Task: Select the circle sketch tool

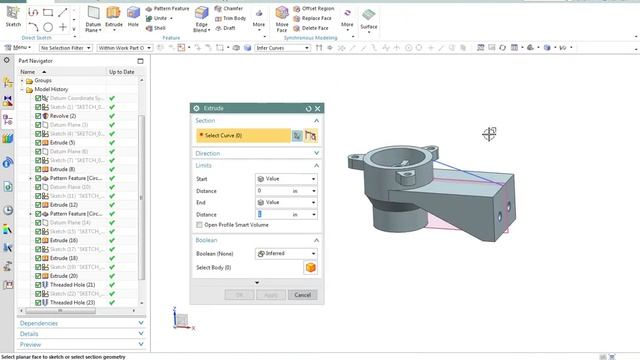Action: [x=48, y=27]
